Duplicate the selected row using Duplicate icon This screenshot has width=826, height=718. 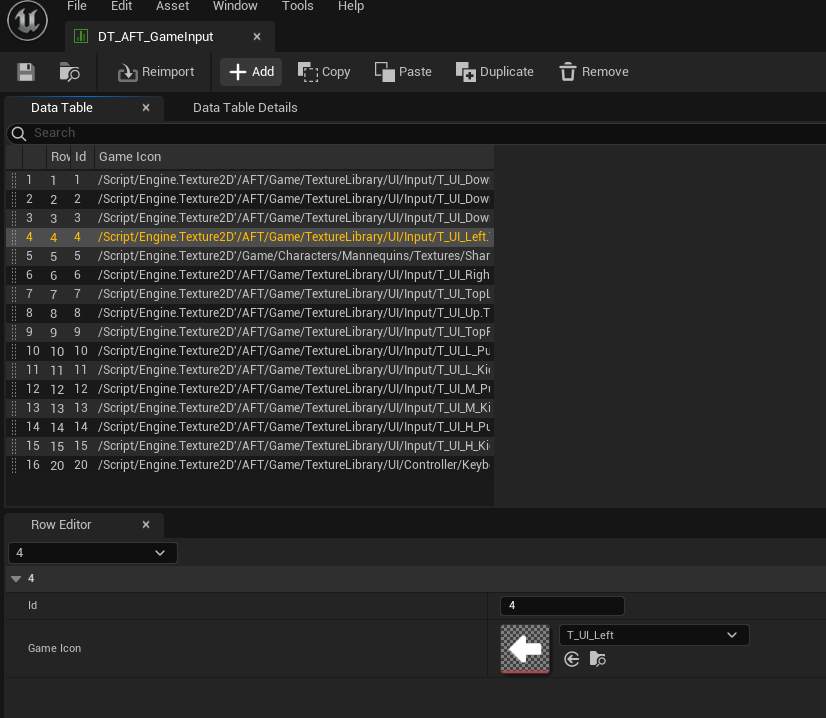coord(465,71)
